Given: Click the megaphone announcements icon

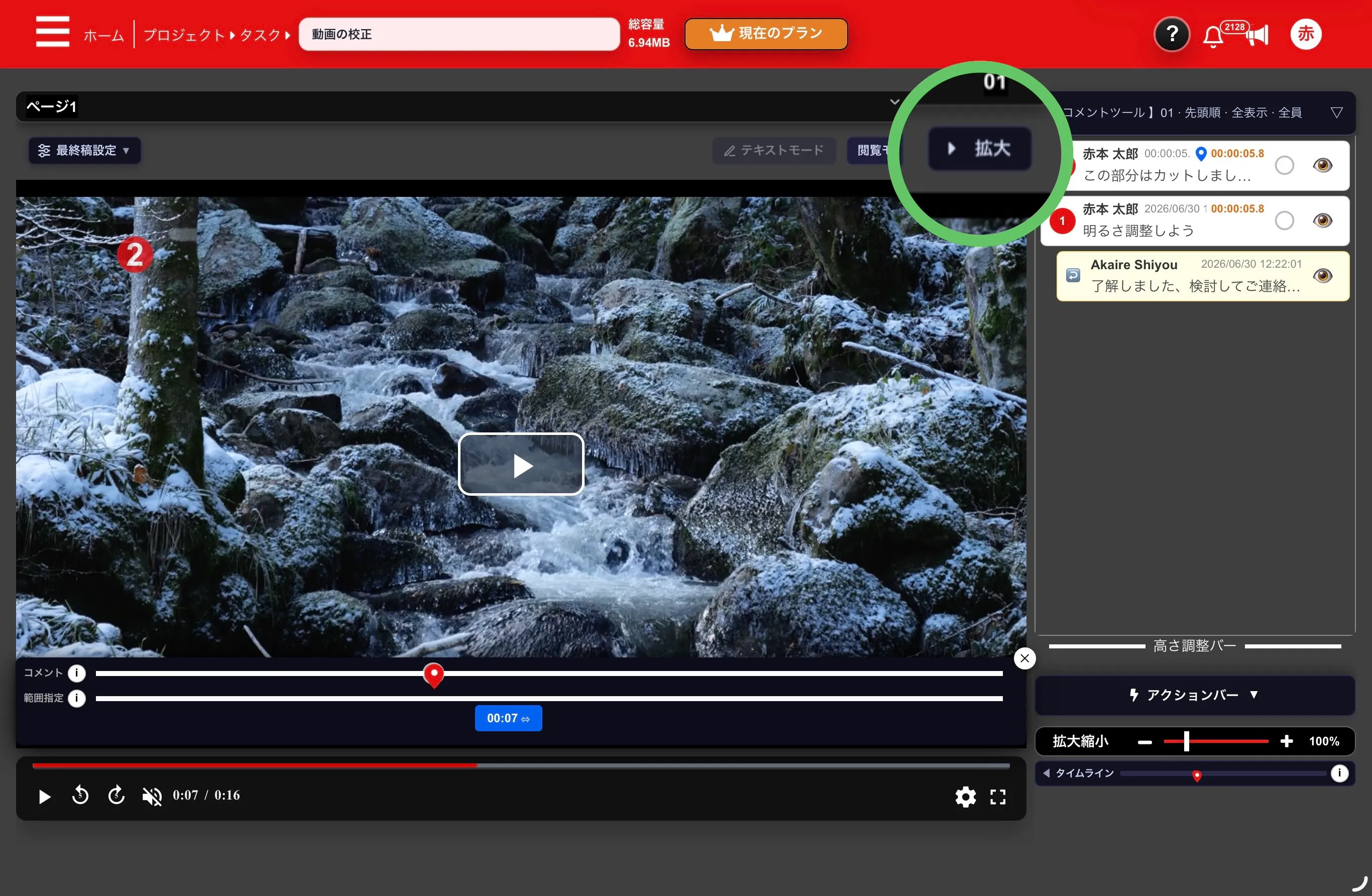Looking at the screenshot, I should coord(1258,35).
